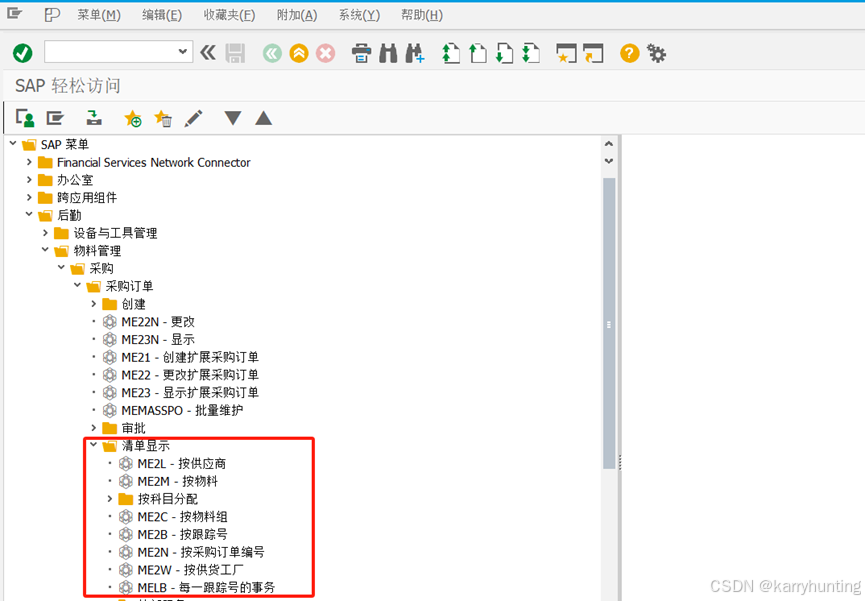Select ME22N - 更改 transaction
The width and height of the screenshot is (865, 601).
pyautogui.click(x=158, y=322)
